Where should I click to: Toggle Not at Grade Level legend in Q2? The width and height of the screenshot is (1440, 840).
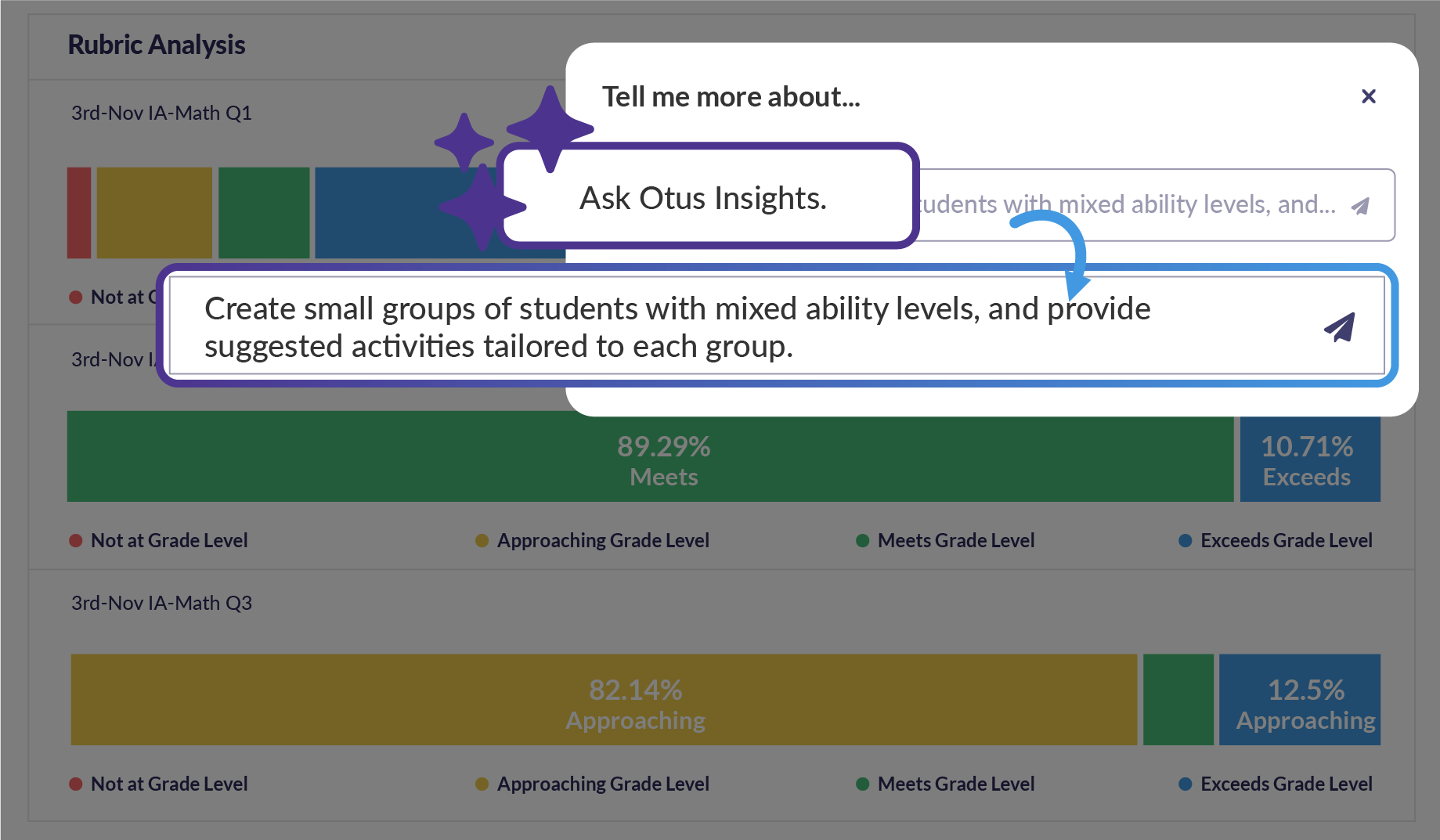coord(168,540)
